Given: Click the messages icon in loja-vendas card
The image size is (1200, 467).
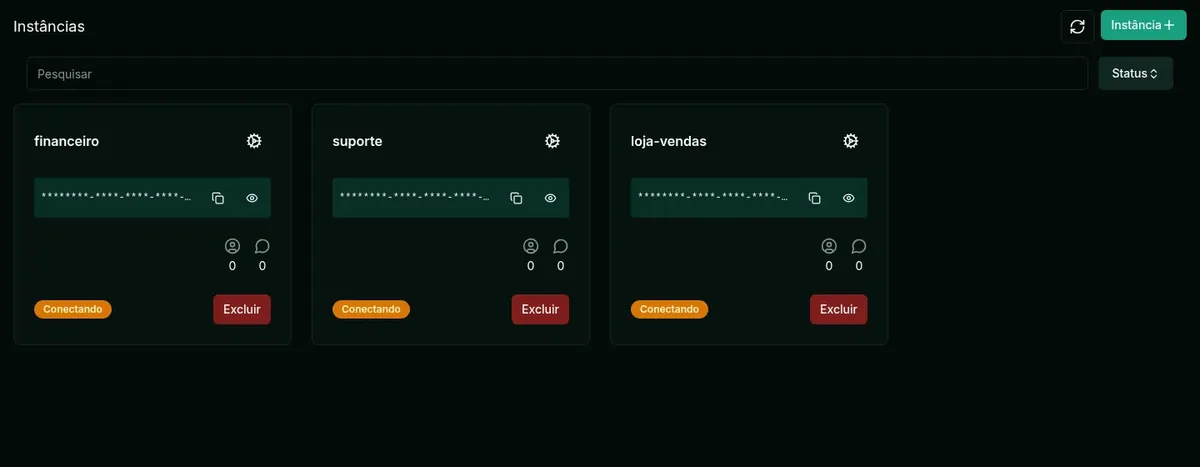Looking at the screenshot, I should click(x=858, y=246).
